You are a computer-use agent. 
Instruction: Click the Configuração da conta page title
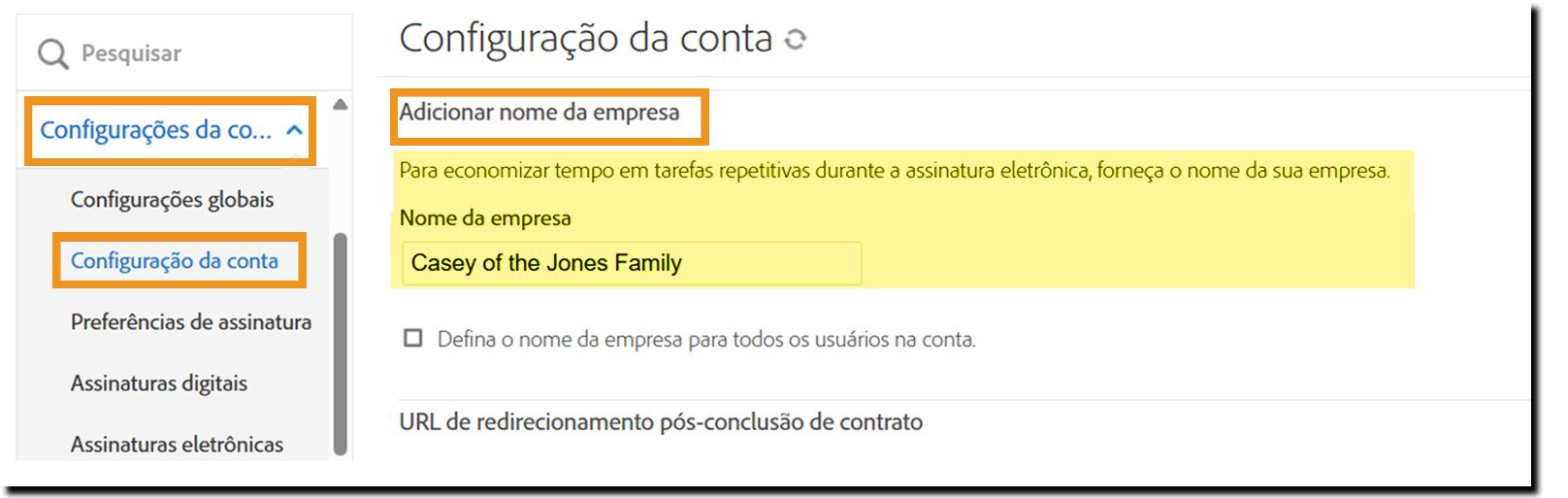click(585, 39)
